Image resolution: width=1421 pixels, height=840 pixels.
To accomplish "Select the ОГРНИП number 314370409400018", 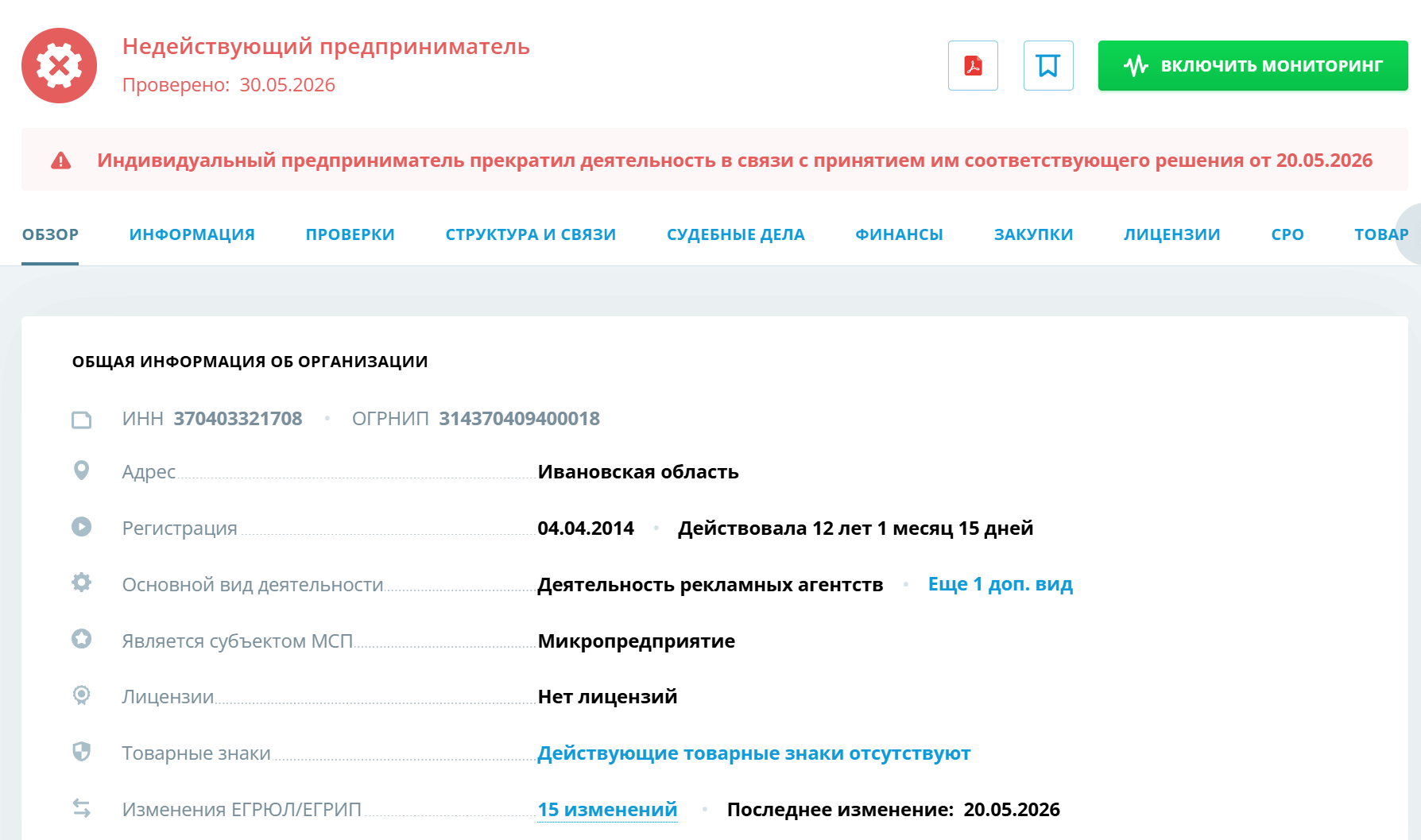I will [520, 419].
